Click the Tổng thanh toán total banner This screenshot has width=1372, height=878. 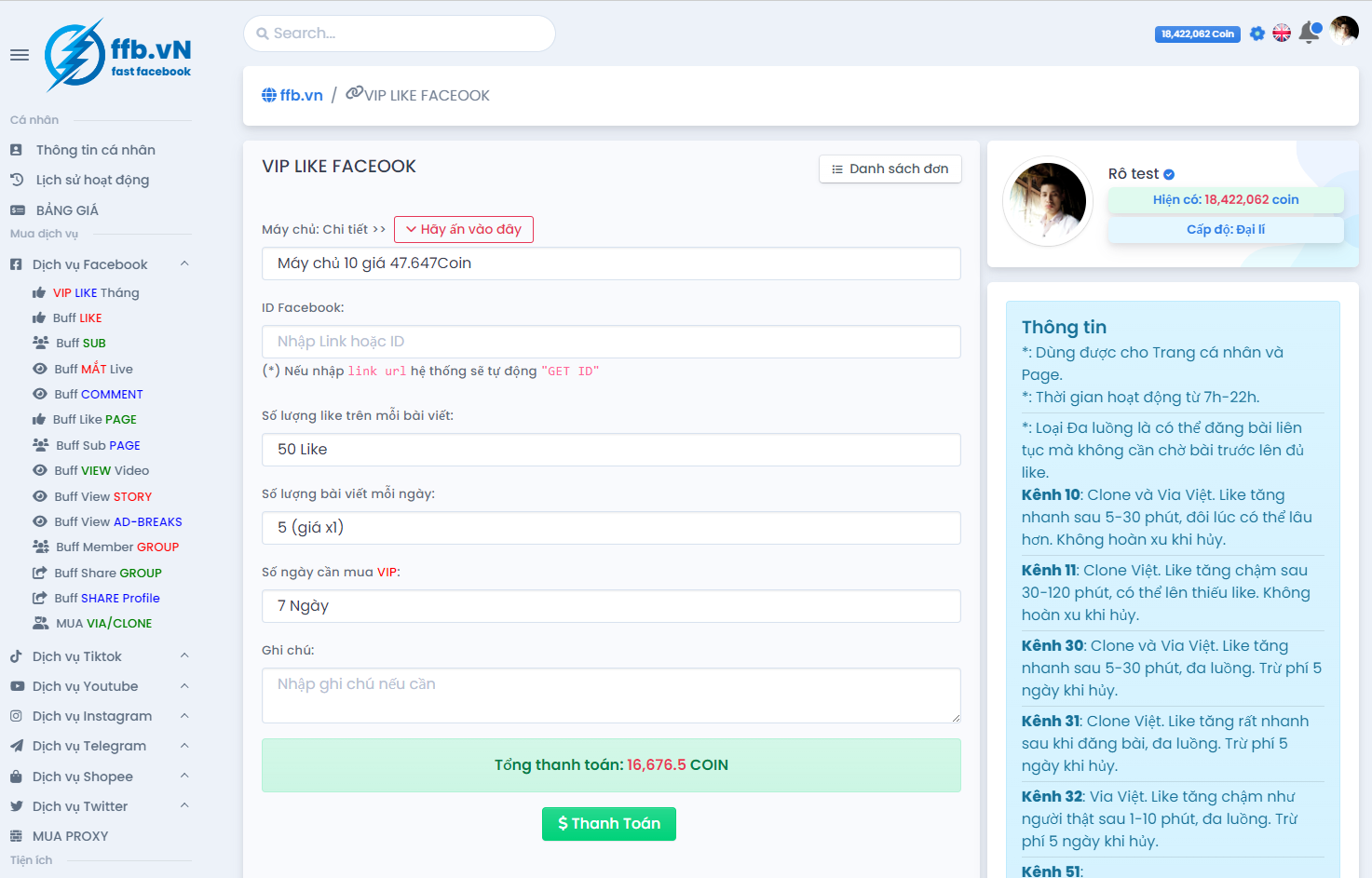click(x=611, y=765)
